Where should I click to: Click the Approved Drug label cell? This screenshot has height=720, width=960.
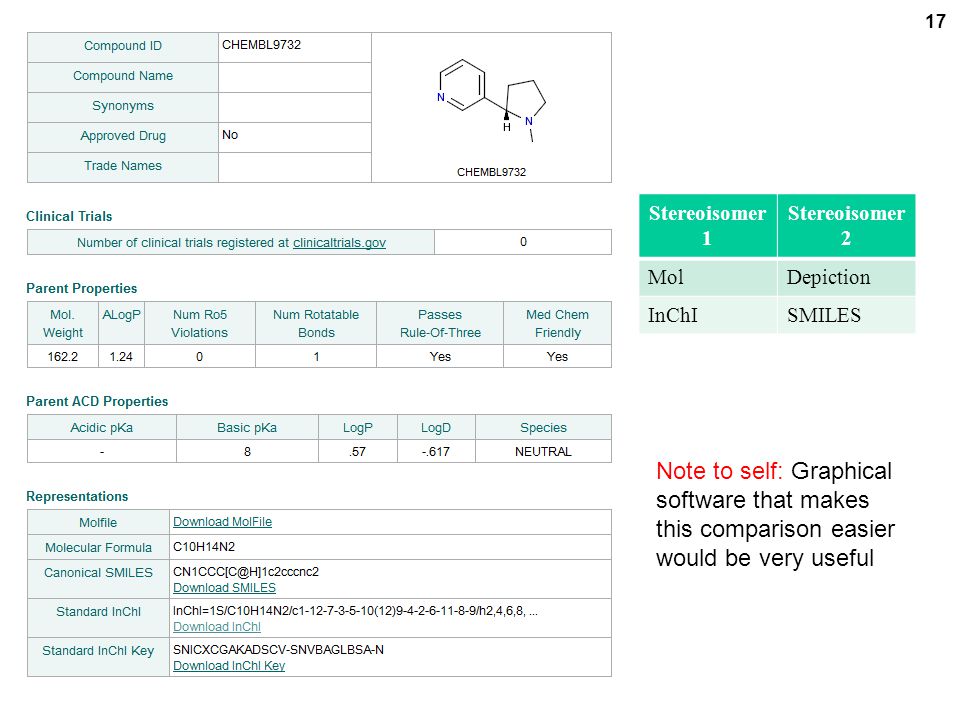[x=122, y=137]
